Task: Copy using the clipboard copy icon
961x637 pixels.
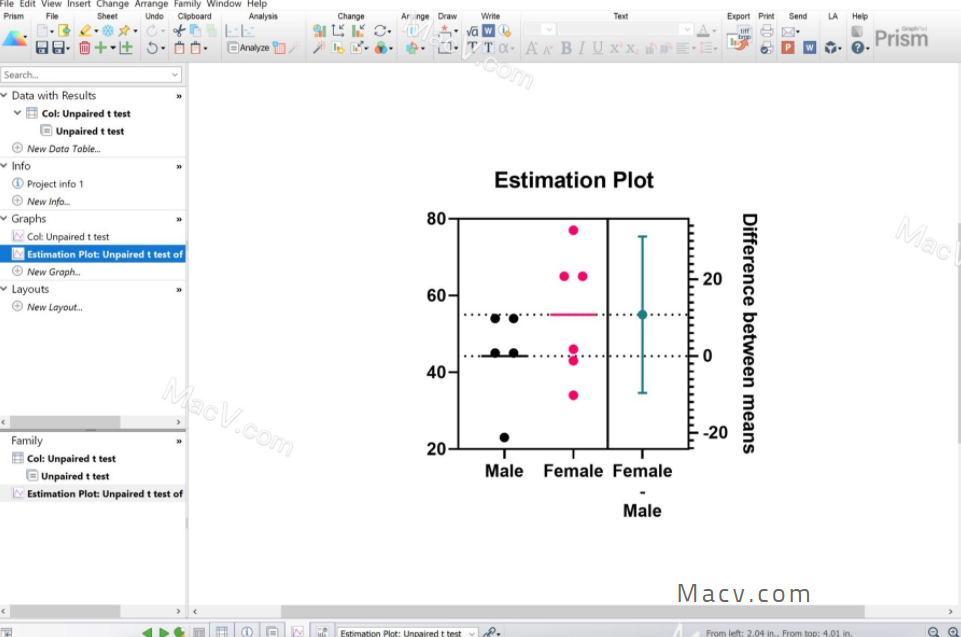Action: tap(195, 30)
